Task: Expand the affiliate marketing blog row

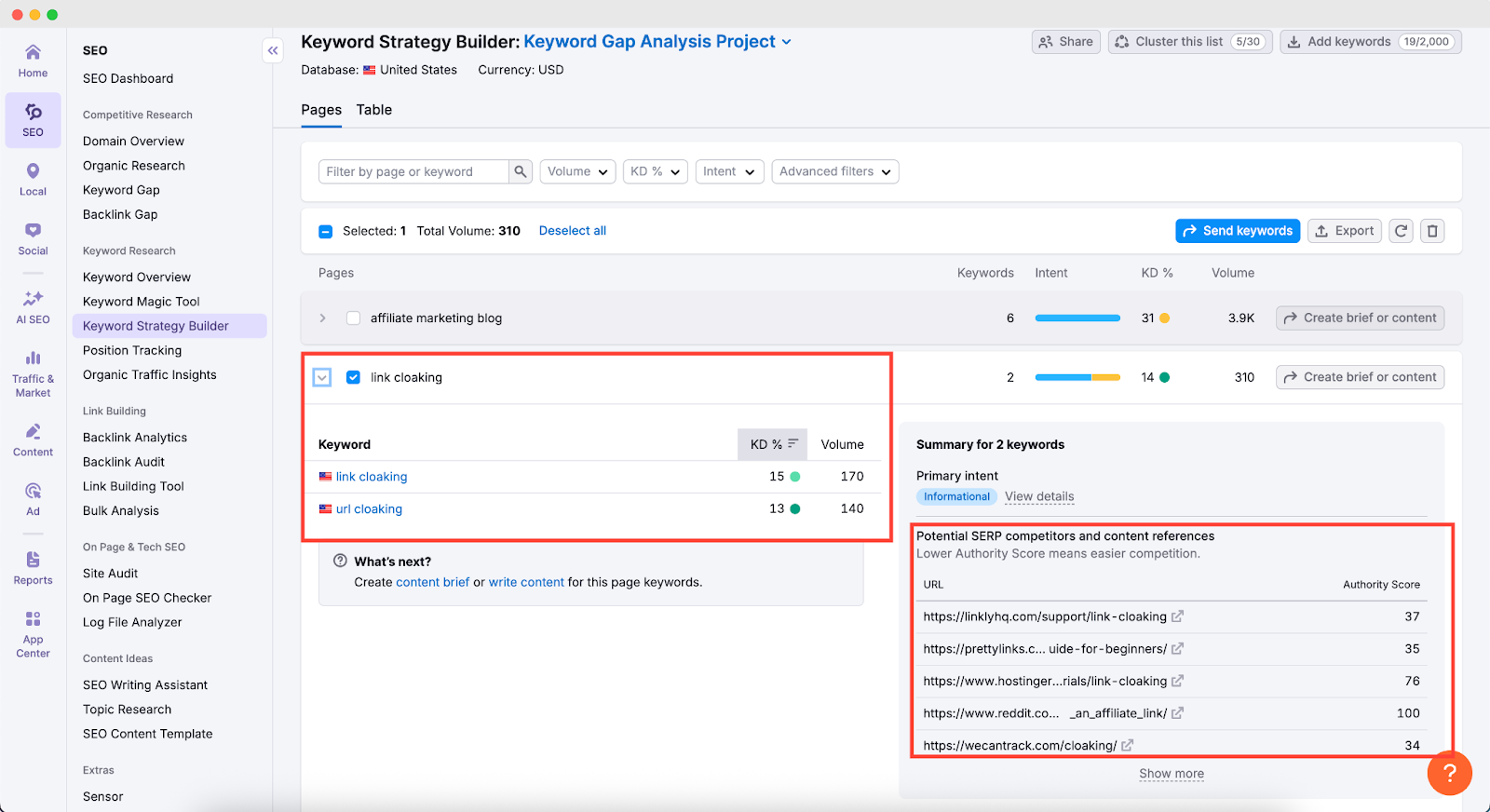Action: [322, 318]
